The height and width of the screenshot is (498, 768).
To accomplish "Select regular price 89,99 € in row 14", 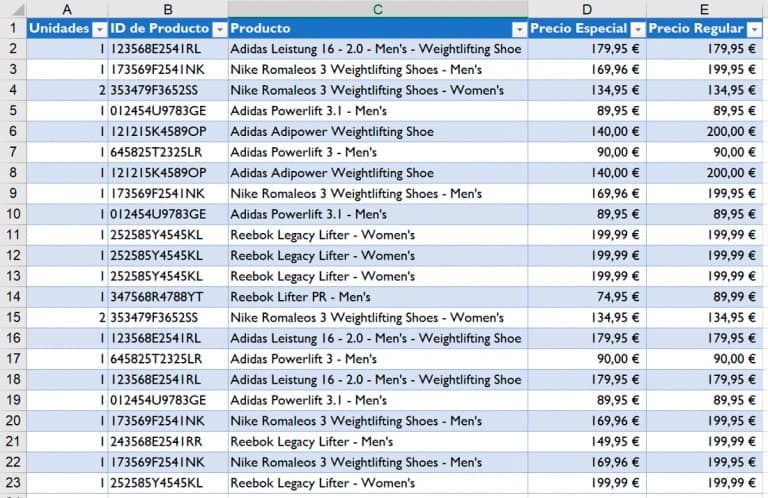I will 704,297.
